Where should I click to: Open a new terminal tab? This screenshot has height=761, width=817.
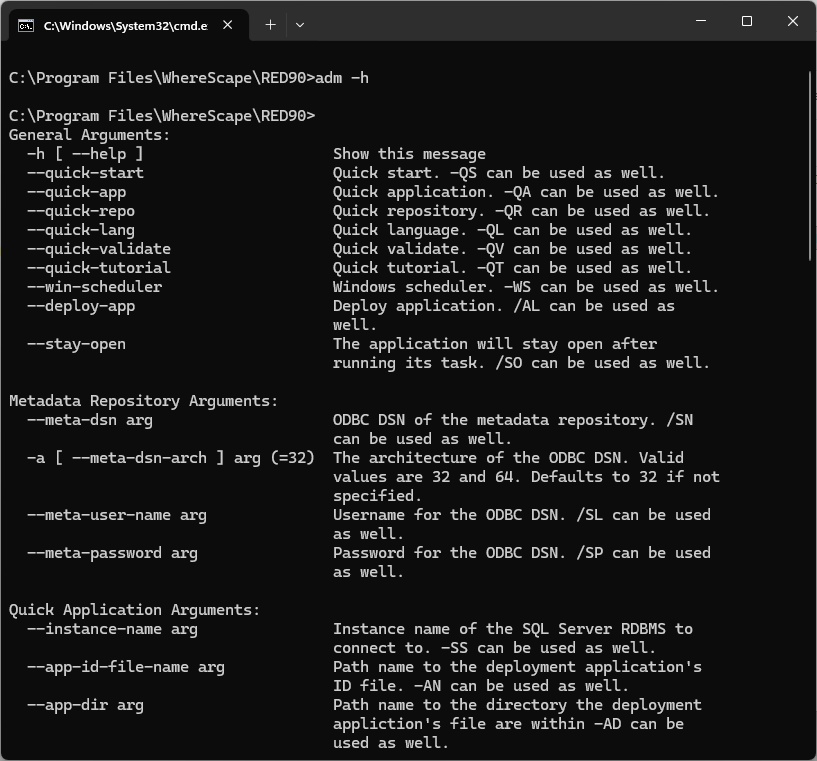pyautogui.click(x=270, y=25)
